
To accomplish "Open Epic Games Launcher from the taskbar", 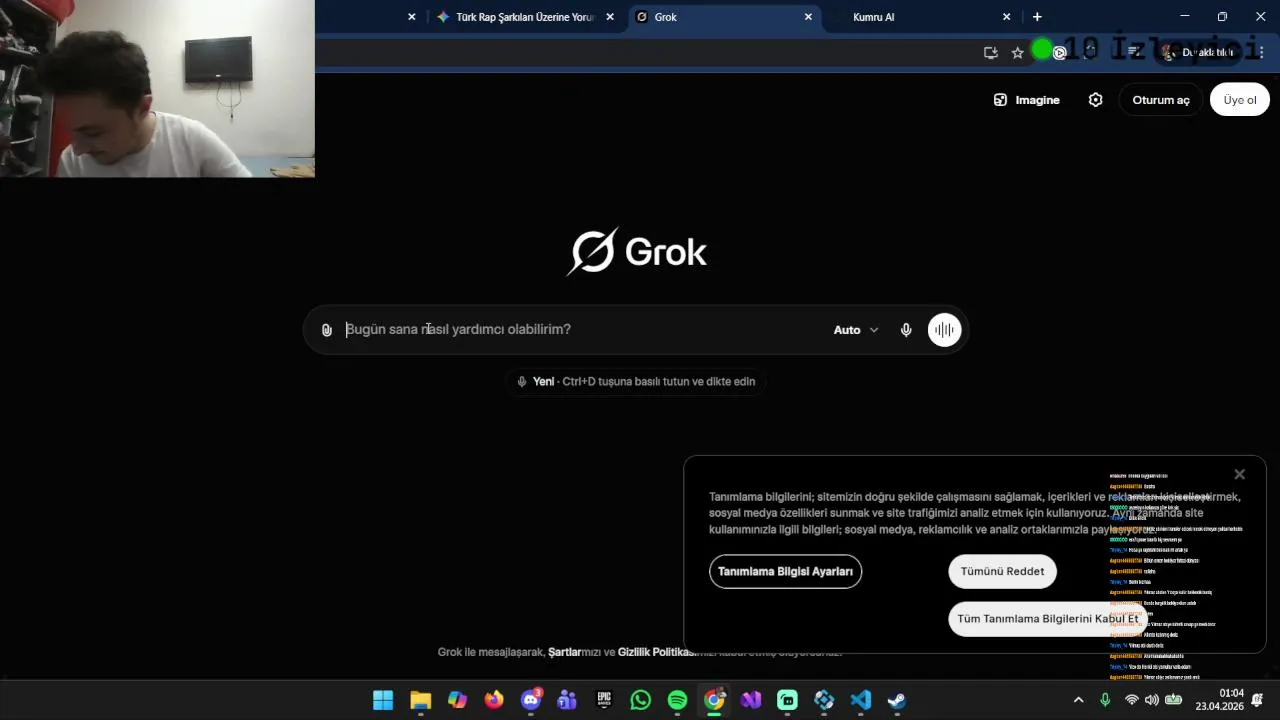I will pyautogui.click(x=604, y=700).
